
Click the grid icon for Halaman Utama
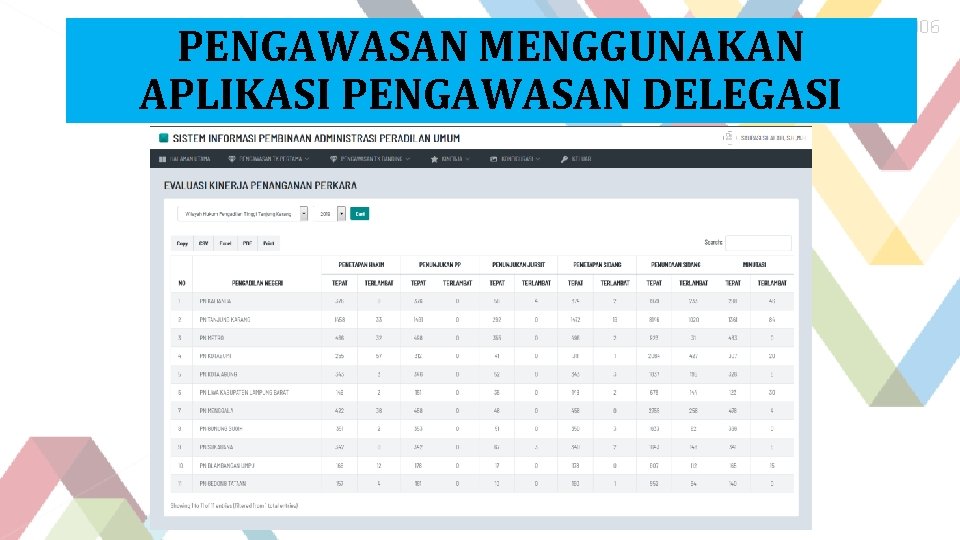point(162,159)
